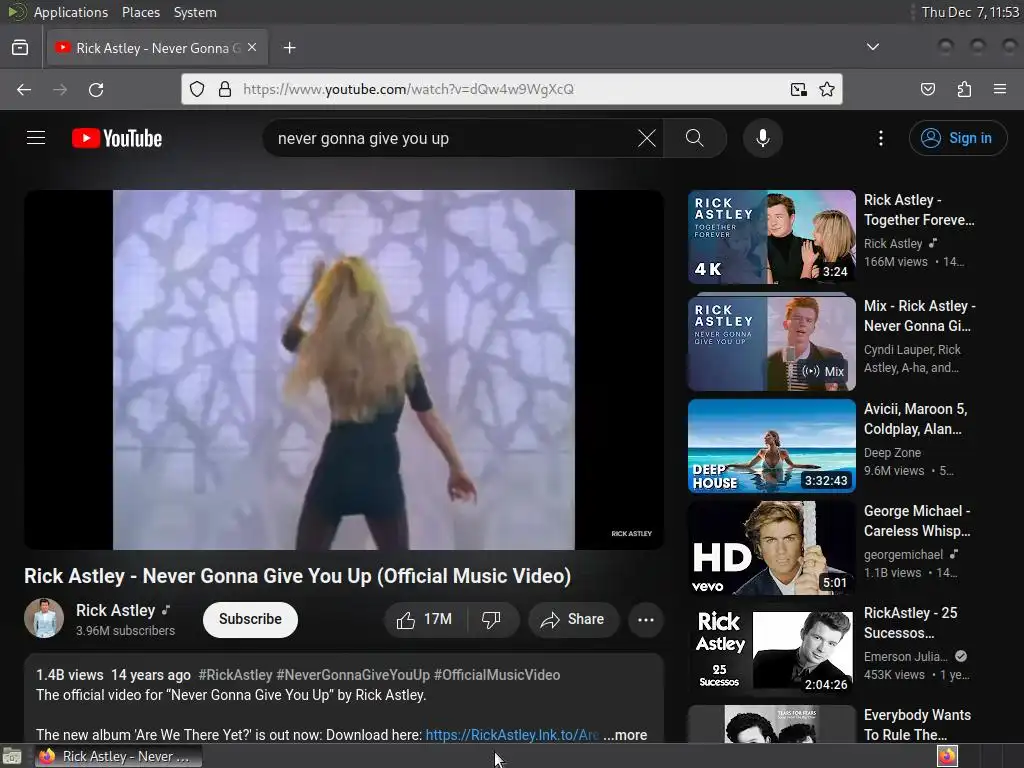Open YouTube settings three-dot menu
The image size is (1024, 768).
tap(881, 138)
